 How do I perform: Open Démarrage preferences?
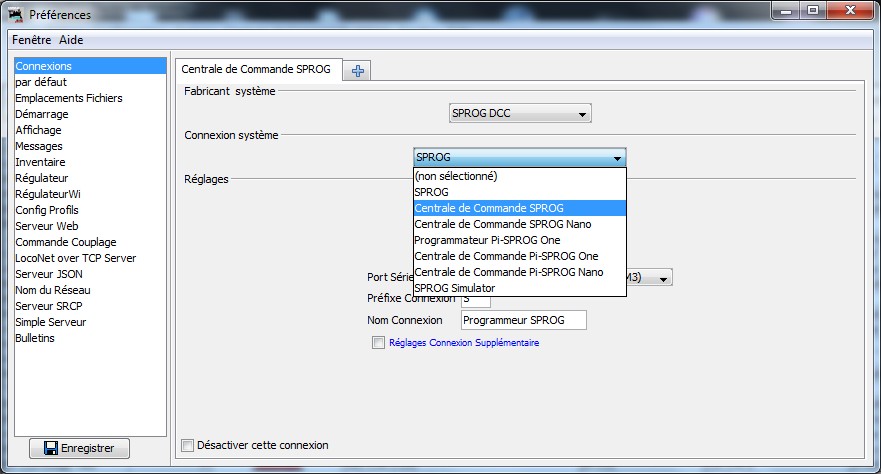point(90,114)
